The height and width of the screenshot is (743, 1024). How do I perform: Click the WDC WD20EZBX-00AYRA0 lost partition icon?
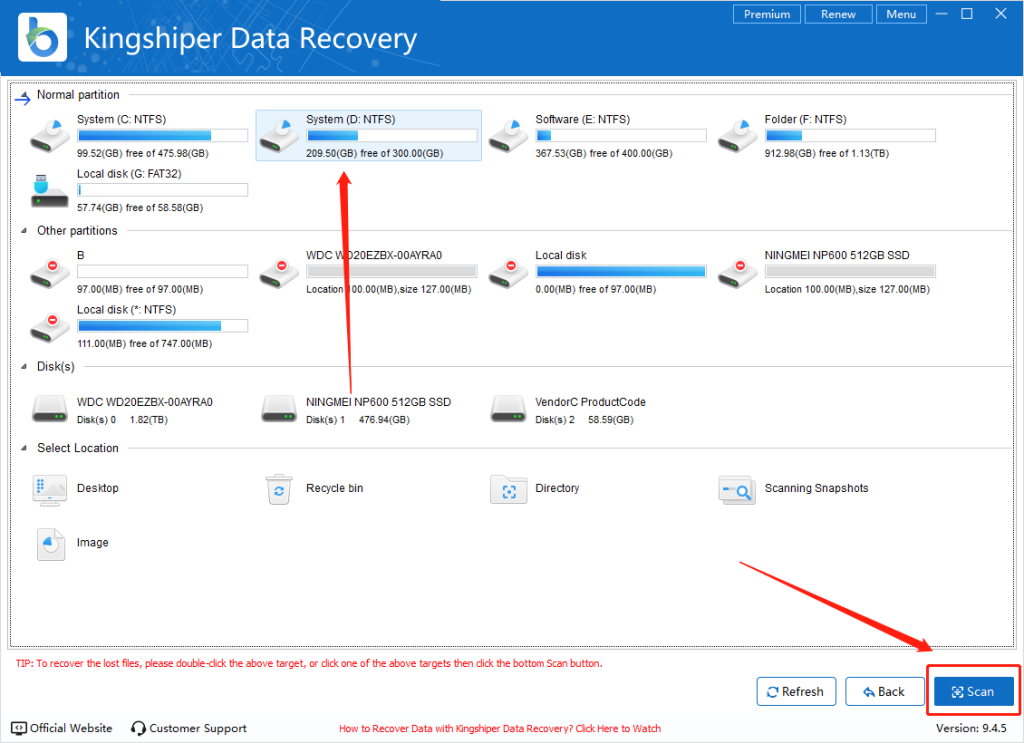(279, 273)
